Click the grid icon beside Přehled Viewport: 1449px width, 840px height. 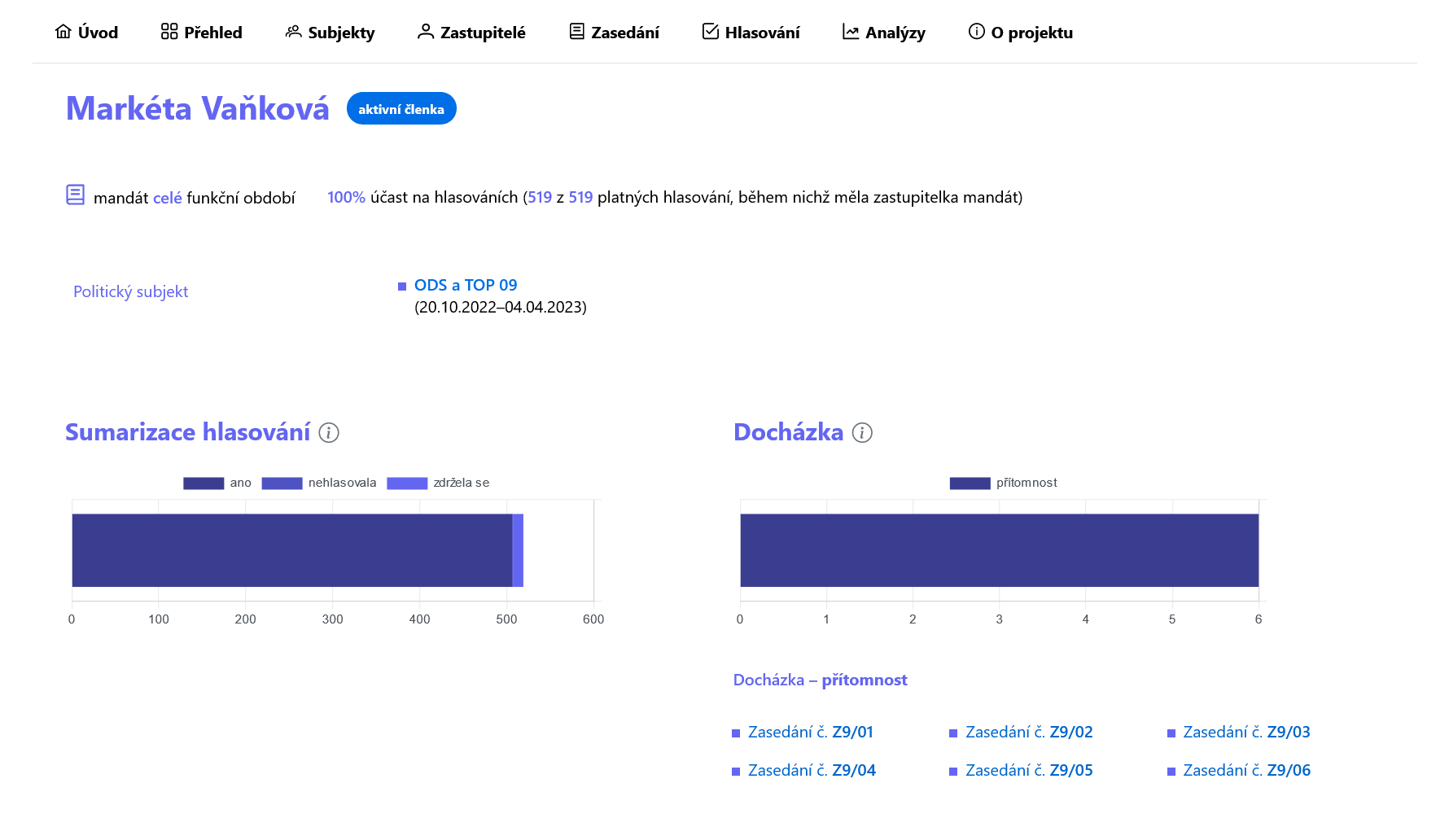pyautogui.click(x=169, y=32)
